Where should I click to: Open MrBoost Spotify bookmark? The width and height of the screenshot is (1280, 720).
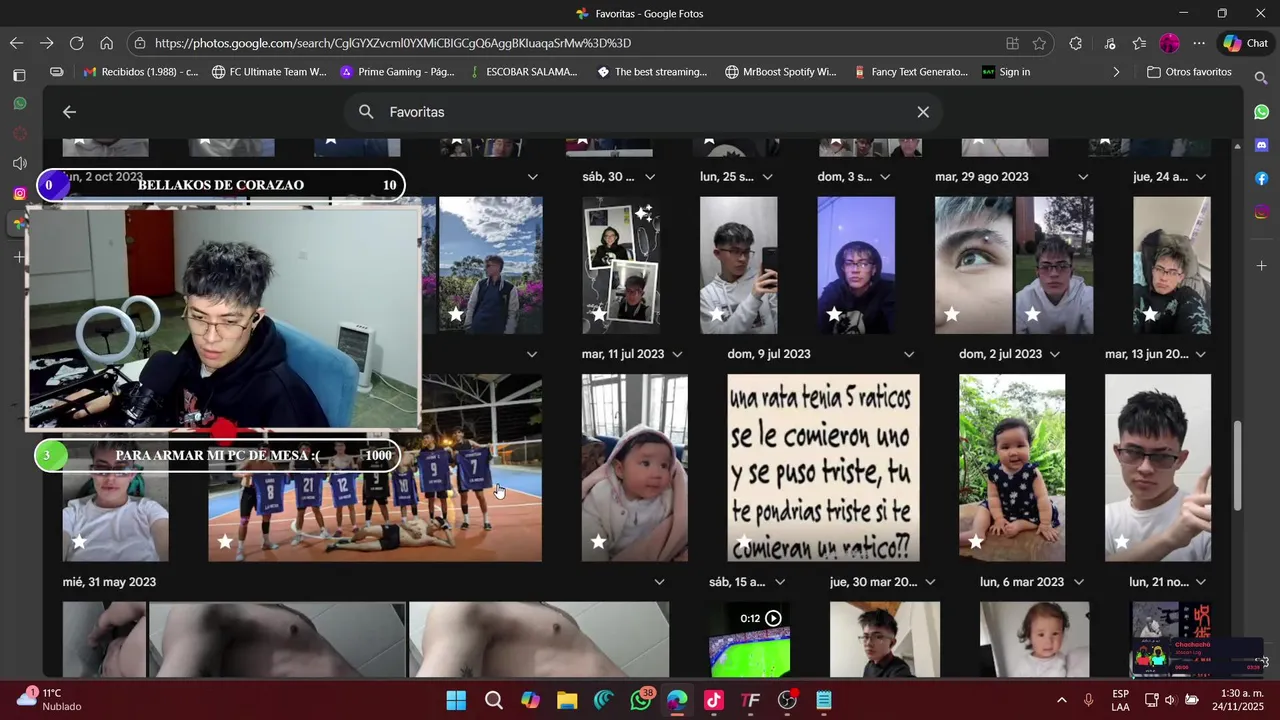click(x=780, y=72)
